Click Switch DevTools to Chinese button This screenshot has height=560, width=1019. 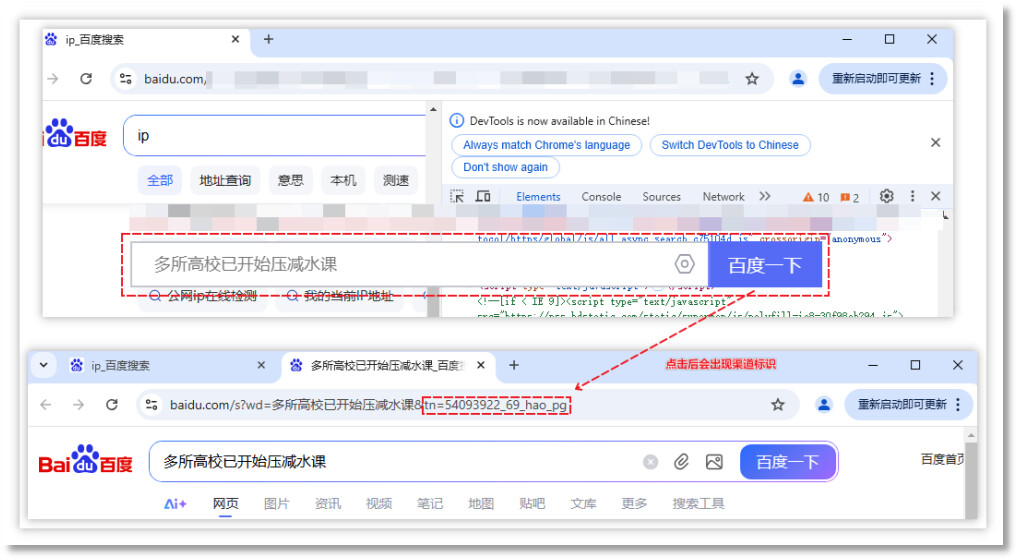coord(730,145)
